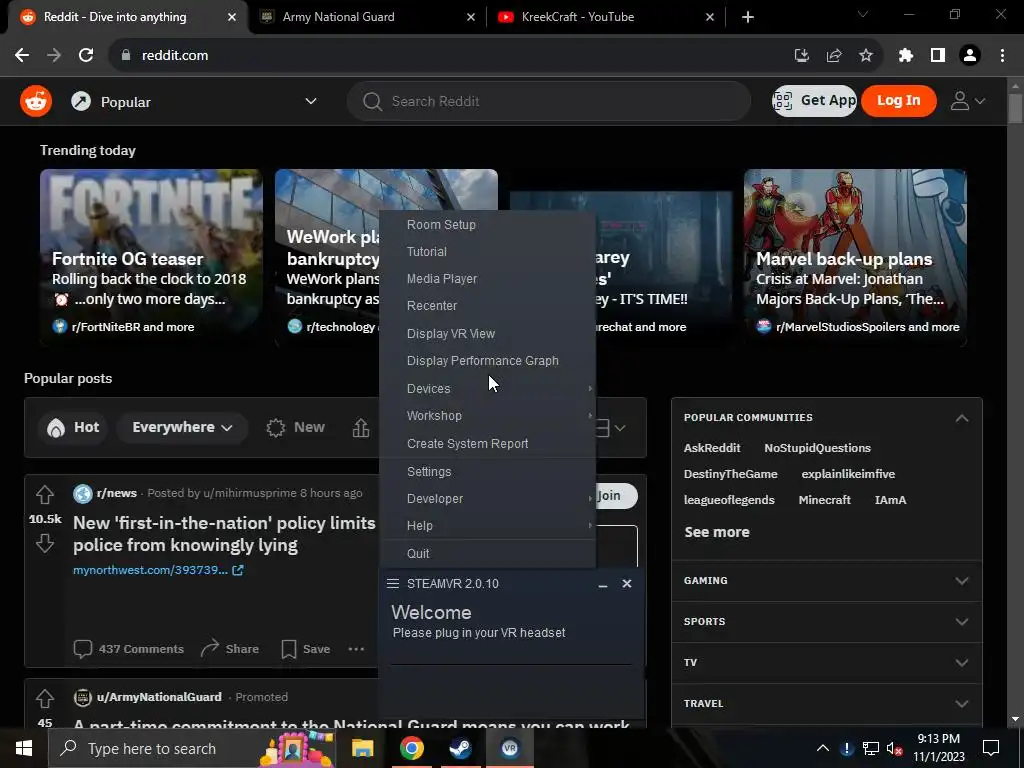Collapse the Popular Communities section
Viewport: 1024px width, 768px height.
click(962, 418)
